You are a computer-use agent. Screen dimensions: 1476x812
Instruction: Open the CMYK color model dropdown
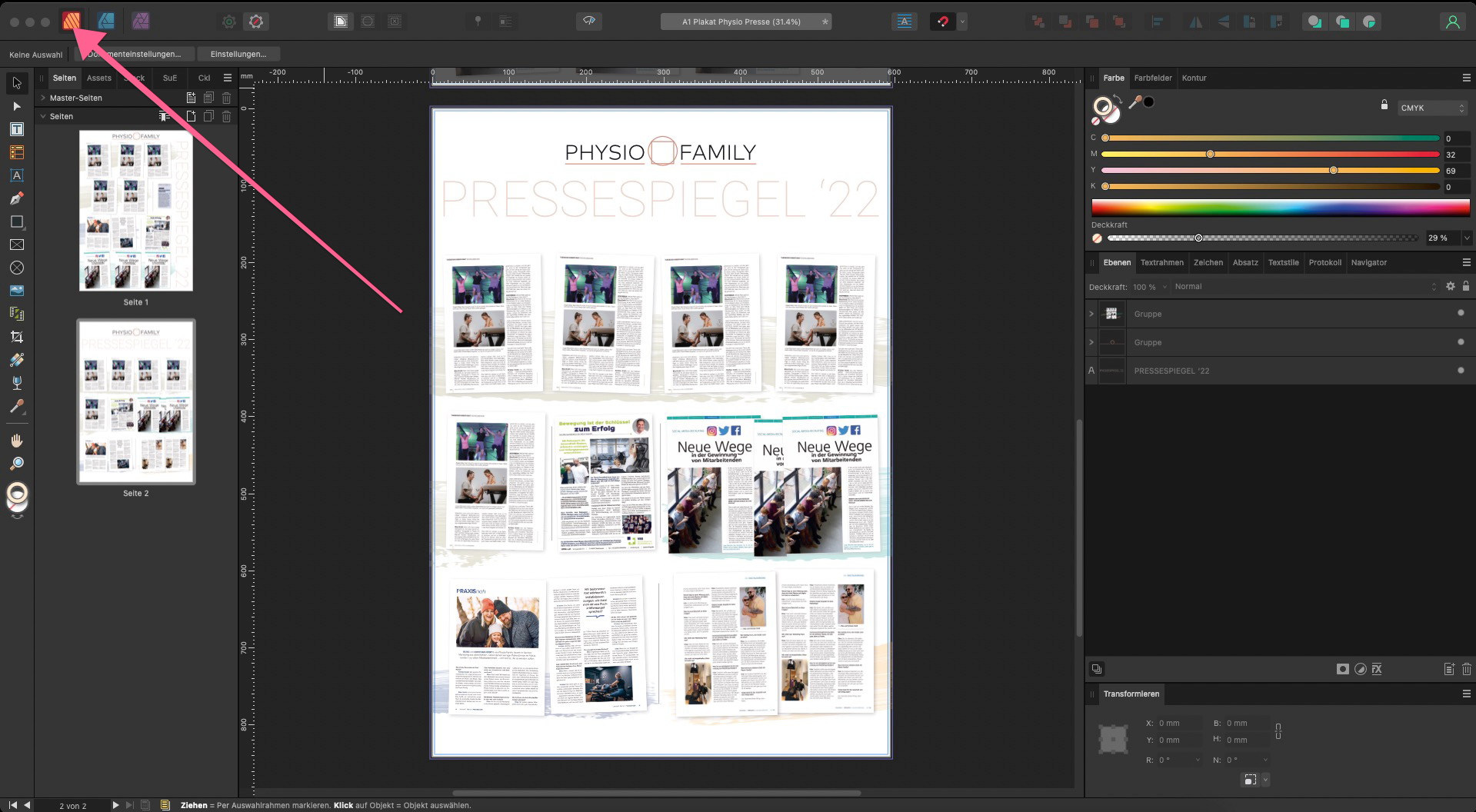(x=1433, y=108)
